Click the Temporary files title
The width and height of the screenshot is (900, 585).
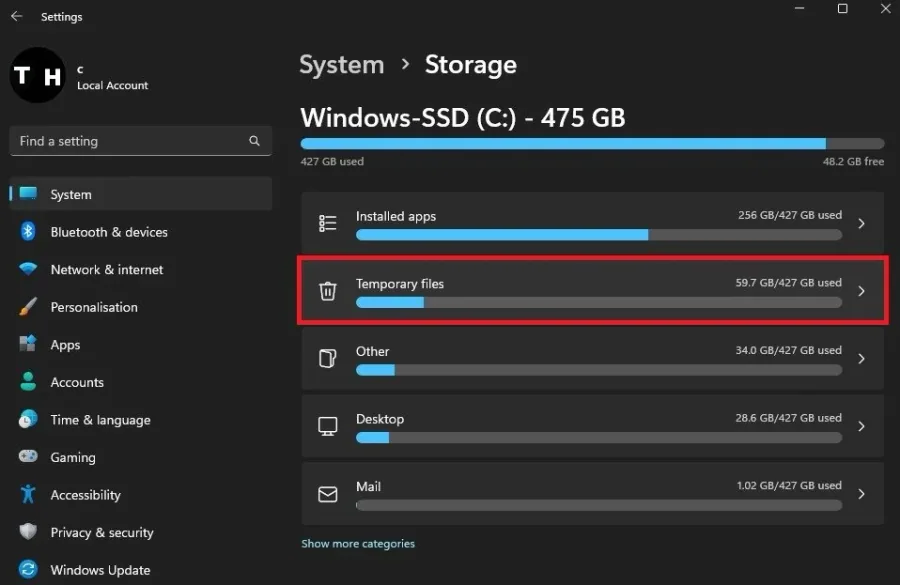point(399,284)
